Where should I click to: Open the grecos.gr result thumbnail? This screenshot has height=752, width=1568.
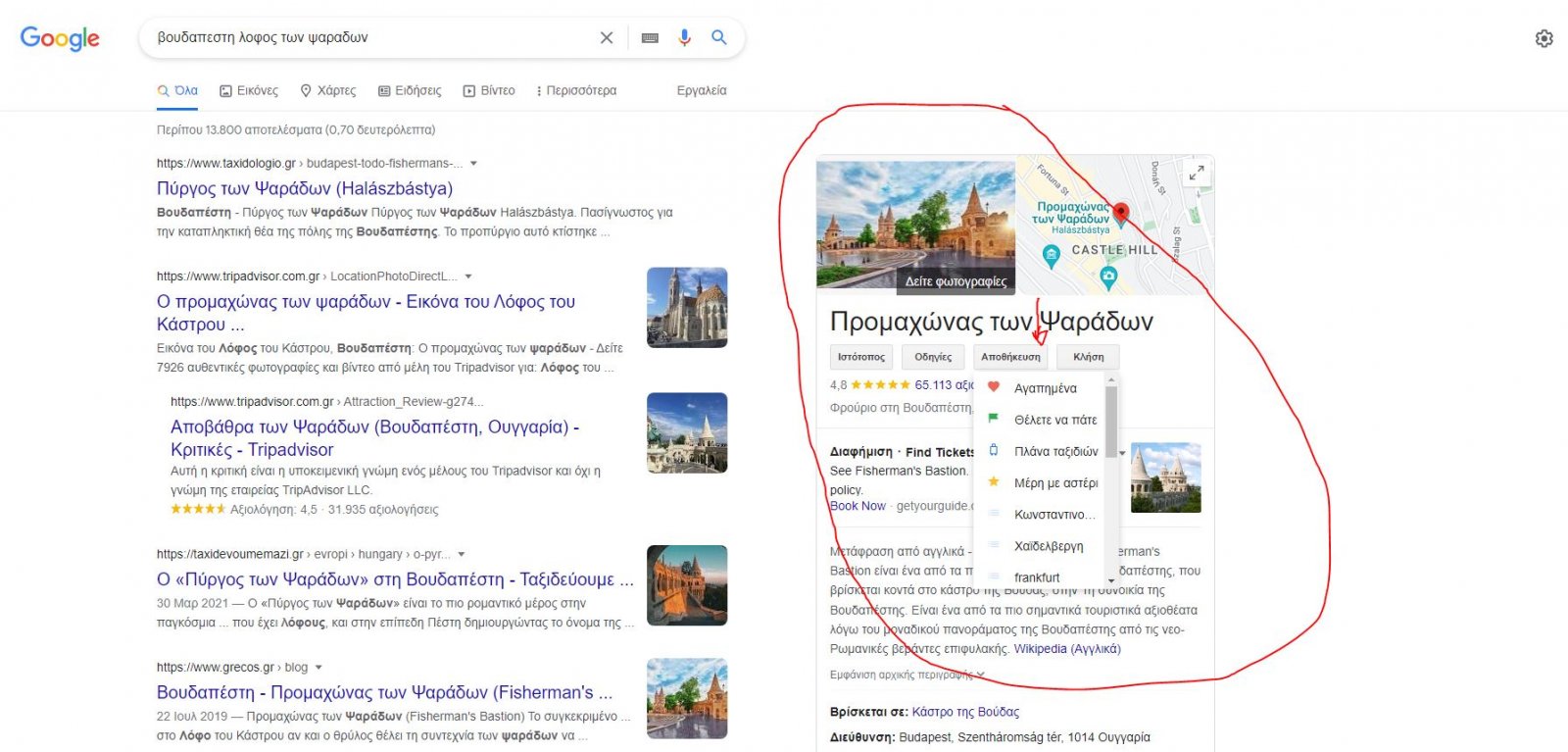click(x=687, y=698)
